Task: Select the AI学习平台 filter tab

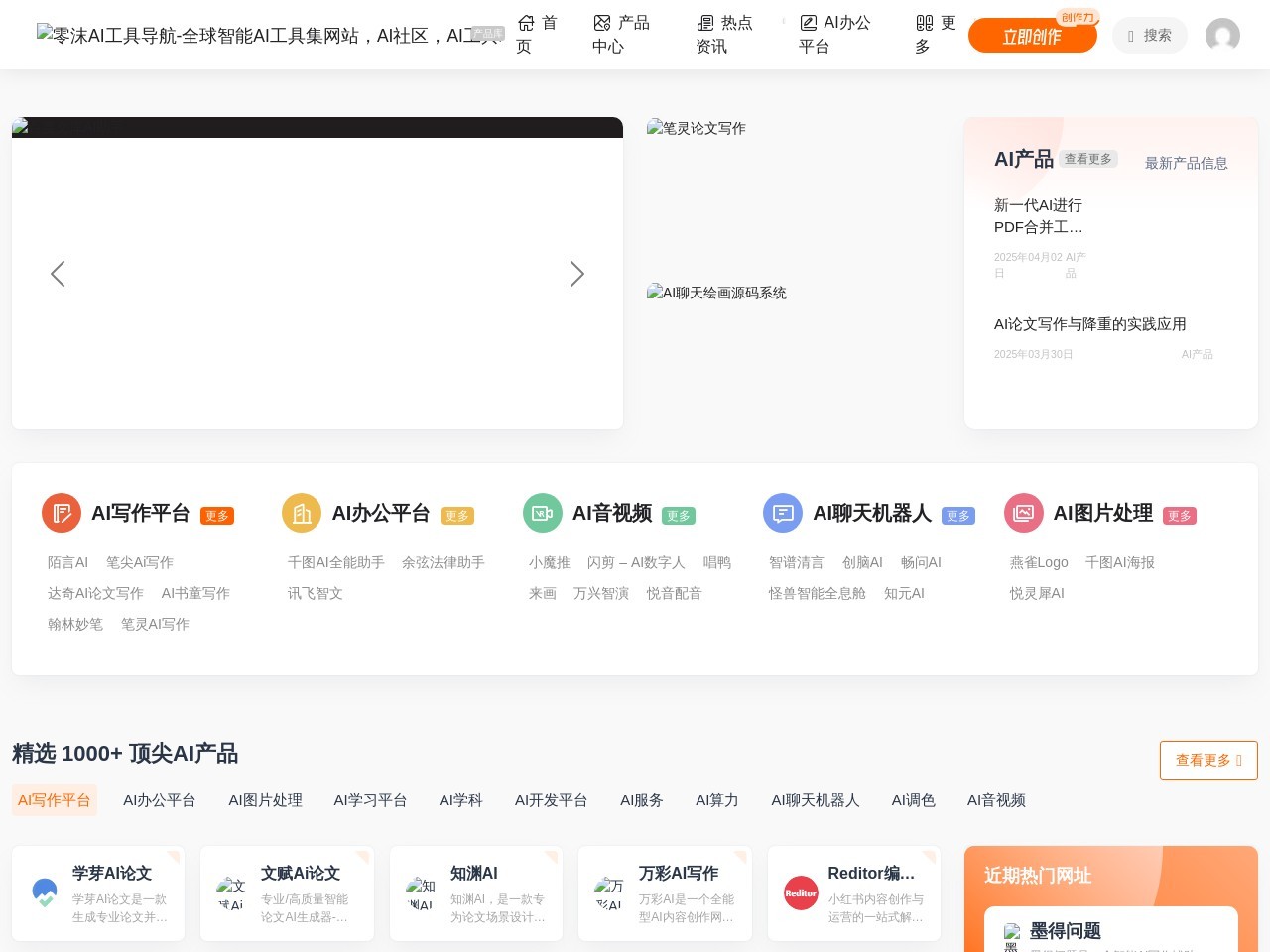Action: (371, 800)
